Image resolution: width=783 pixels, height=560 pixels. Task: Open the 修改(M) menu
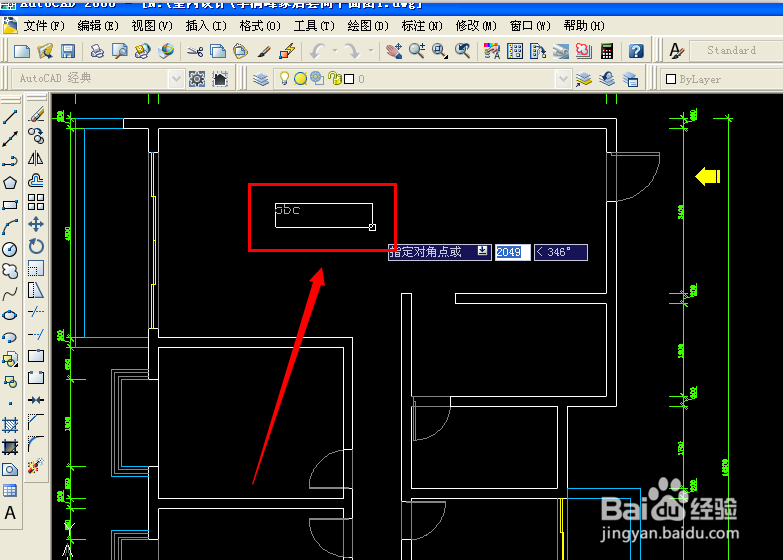click(x=476, y=25)
